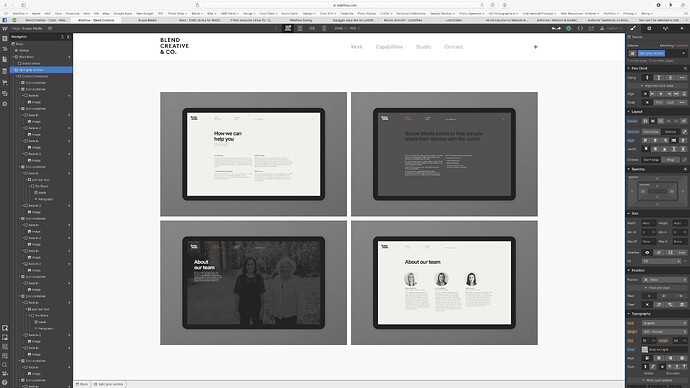Open the Position Static dropdown
The width and height of the screenshot is (690, 388).
pyautogui.click(x=664, y=280)
